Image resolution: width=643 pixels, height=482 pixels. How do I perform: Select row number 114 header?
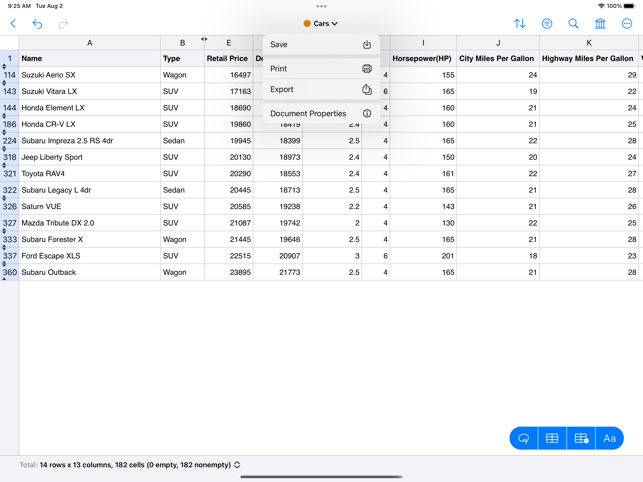coord(9,75)
